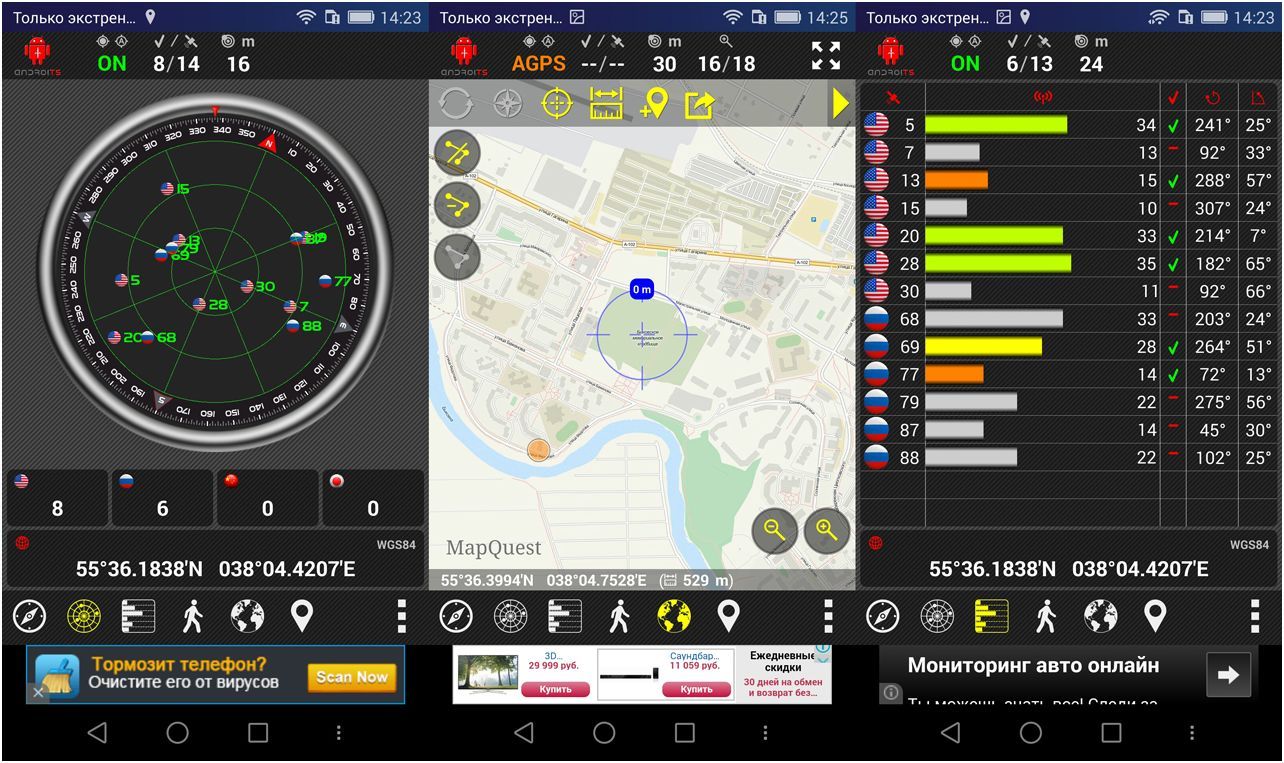Open overflow menu on left screen's tab bar
This screenshot has height=763, width=1284.
(401, 617)
